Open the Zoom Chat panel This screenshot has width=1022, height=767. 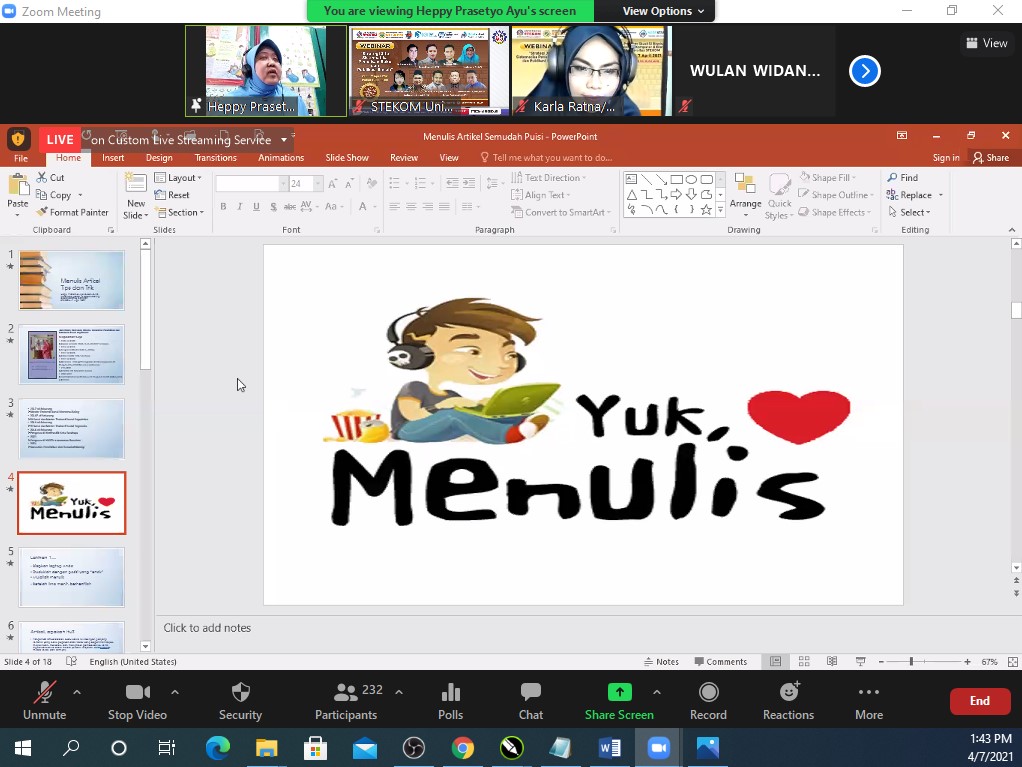pyautogui.click(x=531, y=701)
